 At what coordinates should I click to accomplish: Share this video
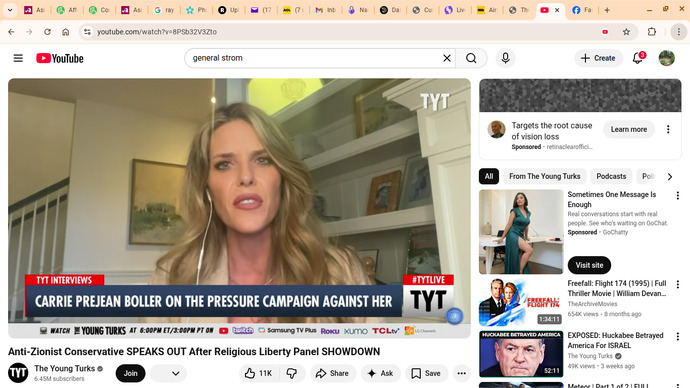pyautogui.click(x=333, y=373)
